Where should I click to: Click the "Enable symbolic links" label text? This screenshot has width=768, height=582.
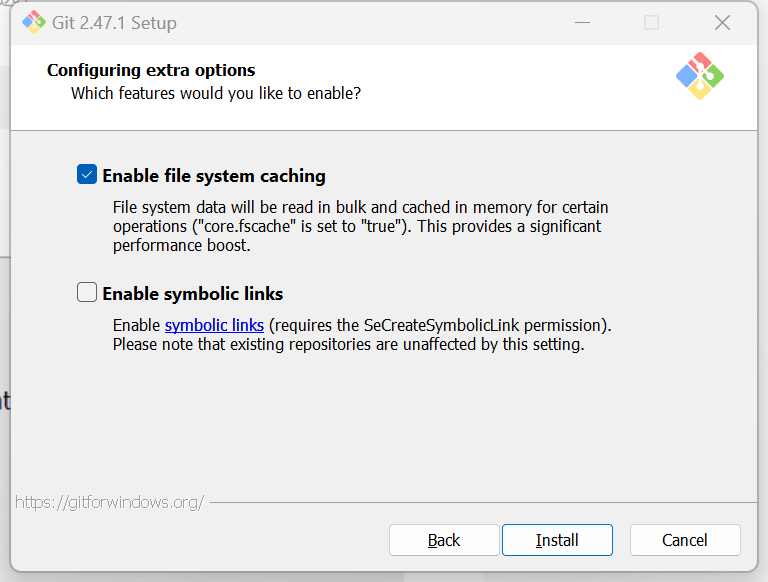(x=193, y=294)
